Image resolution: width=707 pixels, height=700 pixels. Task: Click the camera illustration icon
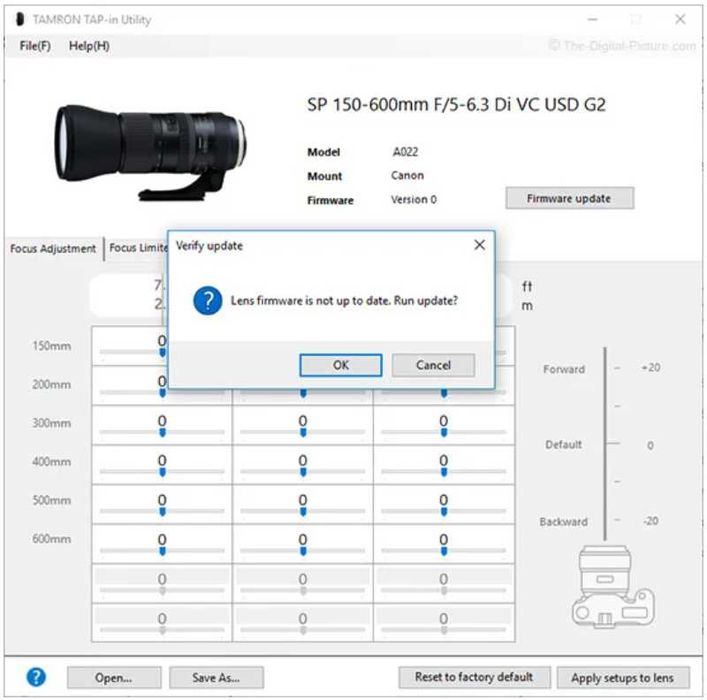click(612, 587)
